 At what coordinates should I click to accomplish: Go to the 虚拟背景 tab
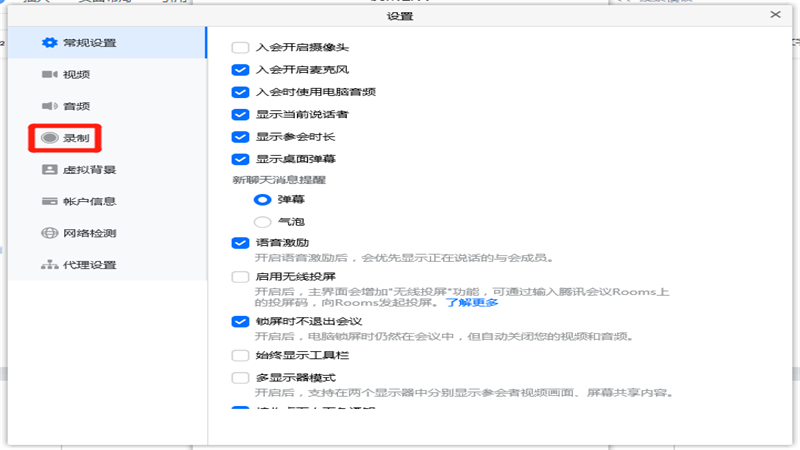(x=107, y=169)
